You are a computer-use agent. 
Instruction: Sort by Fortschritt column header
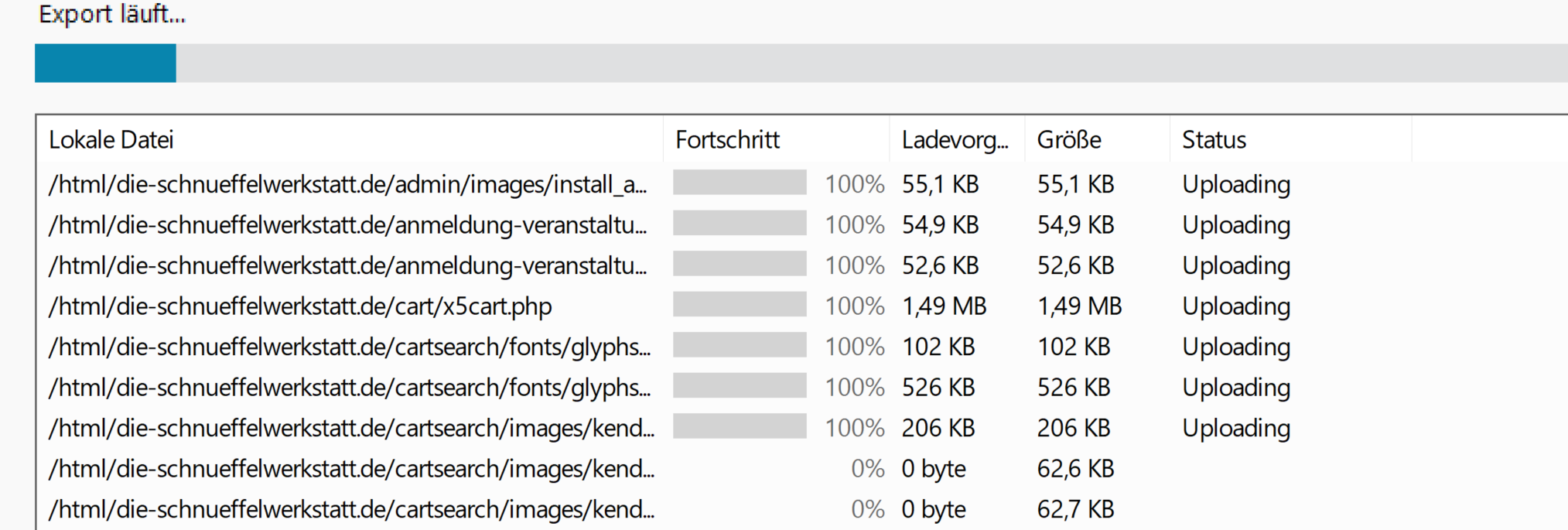click(x=727, y=140)
